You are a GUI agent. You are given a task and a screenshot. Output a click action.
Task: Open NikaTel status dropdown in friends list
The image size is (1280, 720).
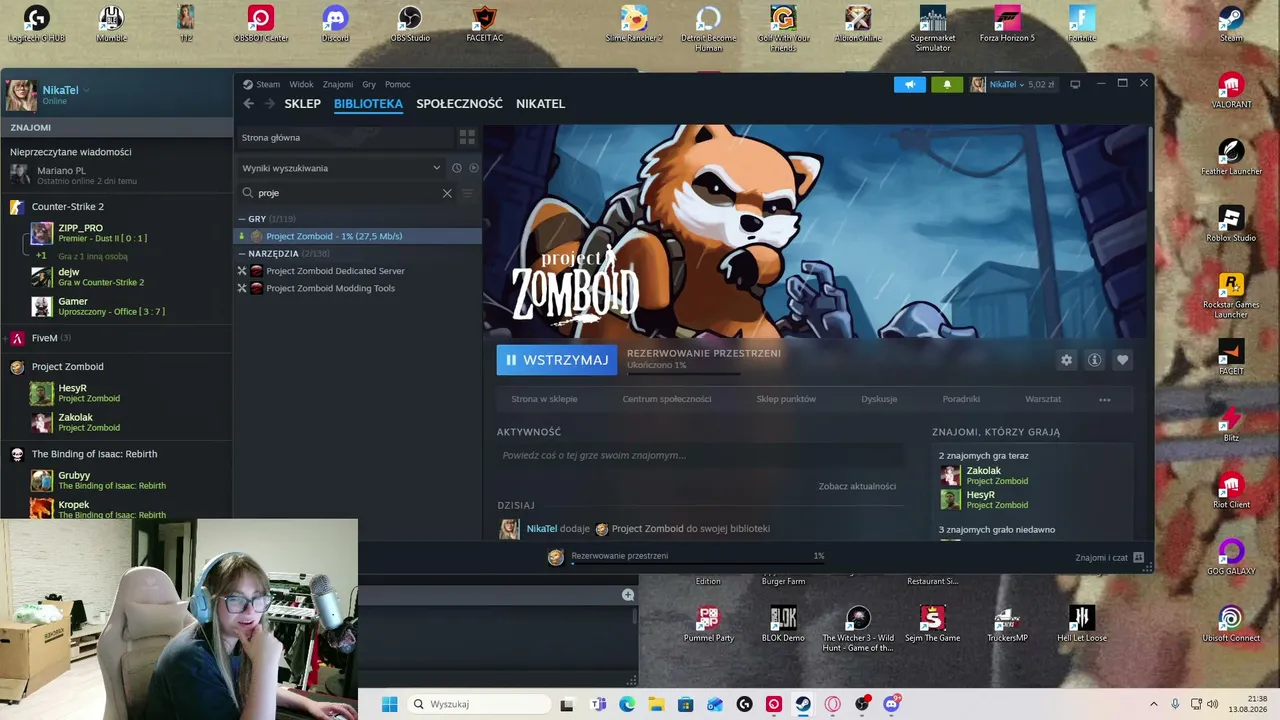[86, 90]
